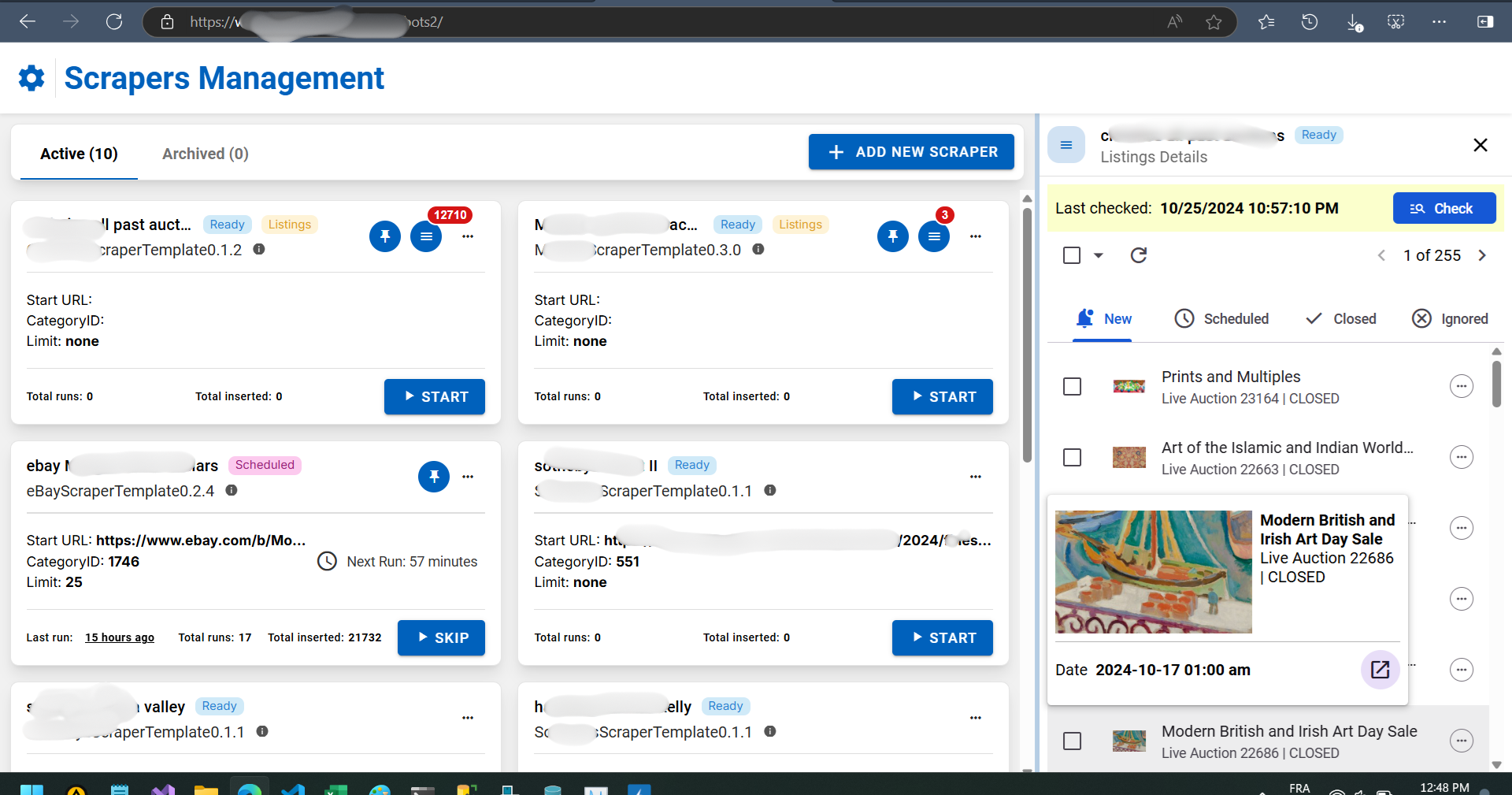
Task: Click Modern British art preview image
Action: tap(1154, 572)
